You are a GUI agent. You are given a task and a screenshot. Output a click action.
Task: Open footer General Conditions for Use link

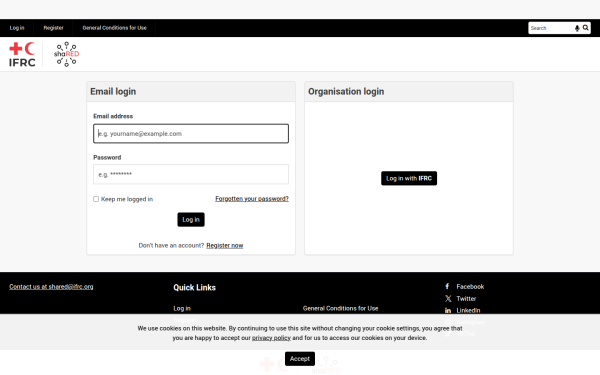(341, 308)
